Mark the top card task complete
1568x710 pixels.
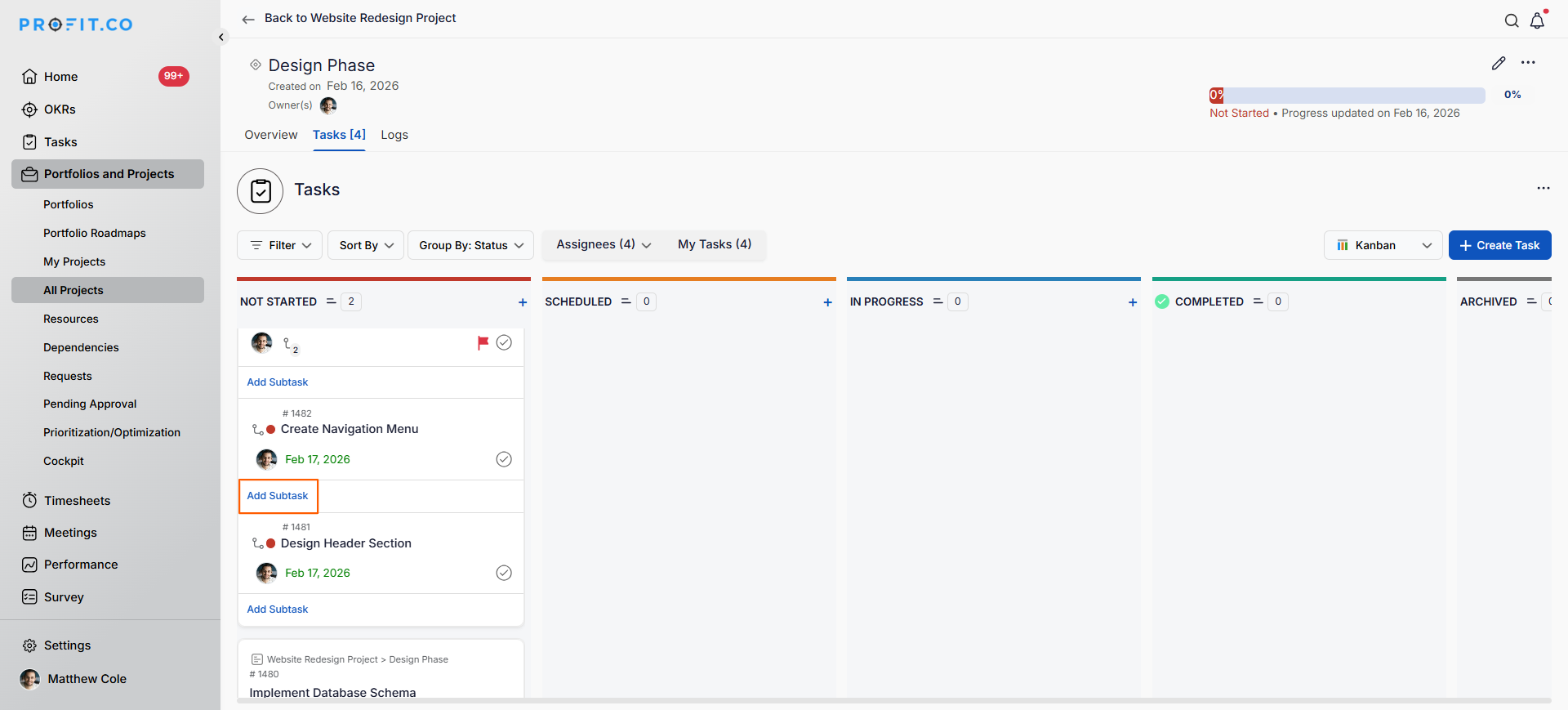(504, 343)
